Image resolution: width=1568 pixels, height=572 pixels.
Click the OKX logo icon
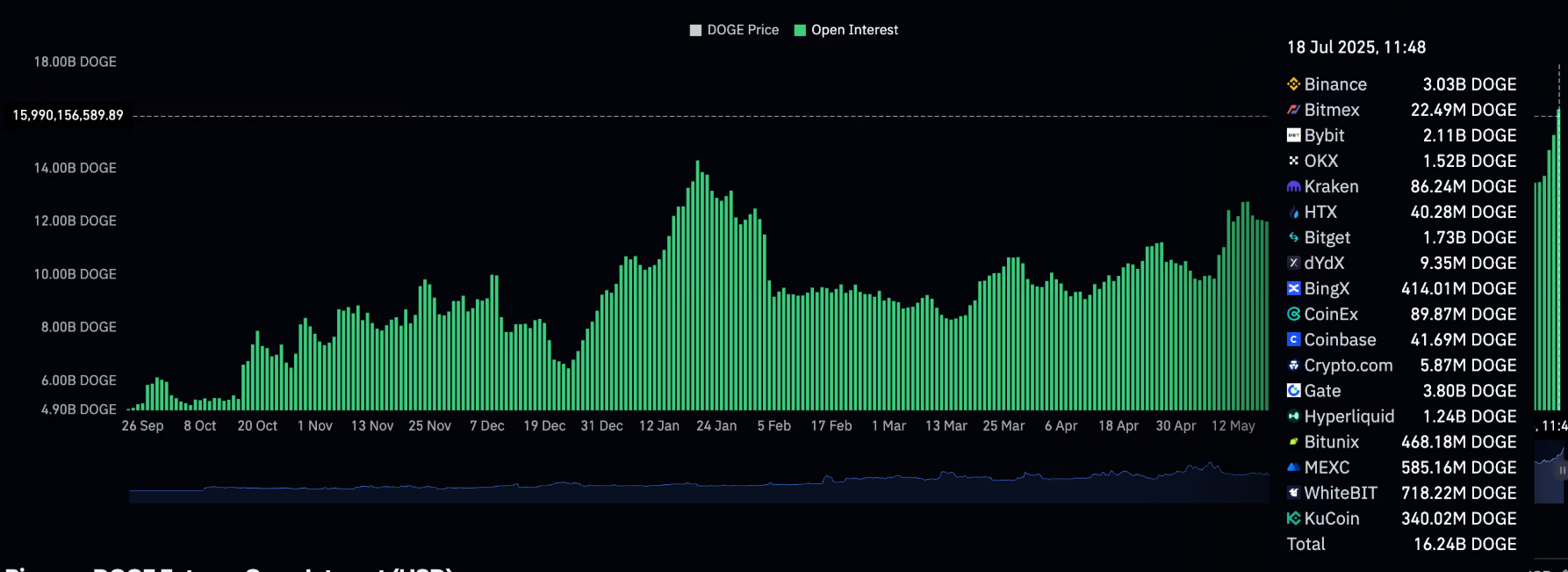tap(1293, 161)
